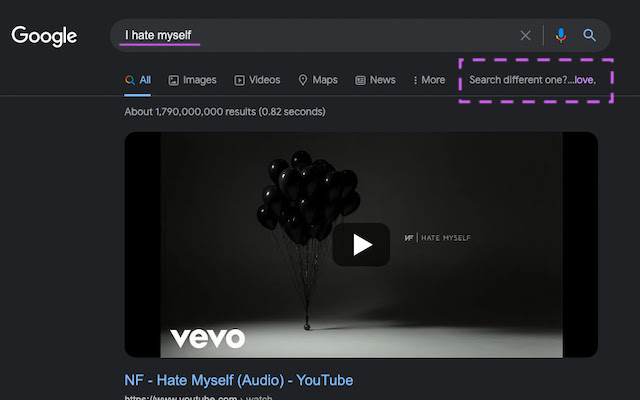Screen dimensions: 640x400
Task: Switch to the Images tab
Action: (x=192, y=80)
